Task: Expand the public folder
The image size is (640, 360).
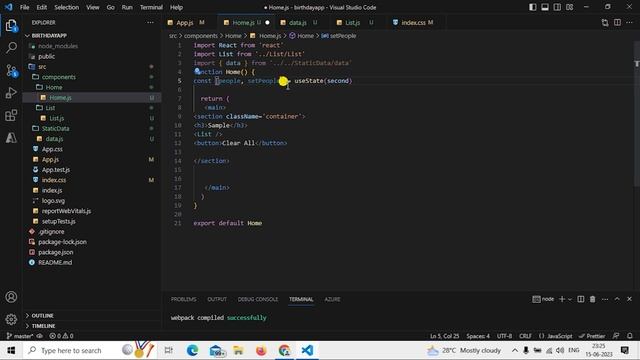Action: (x=46, y=56)
